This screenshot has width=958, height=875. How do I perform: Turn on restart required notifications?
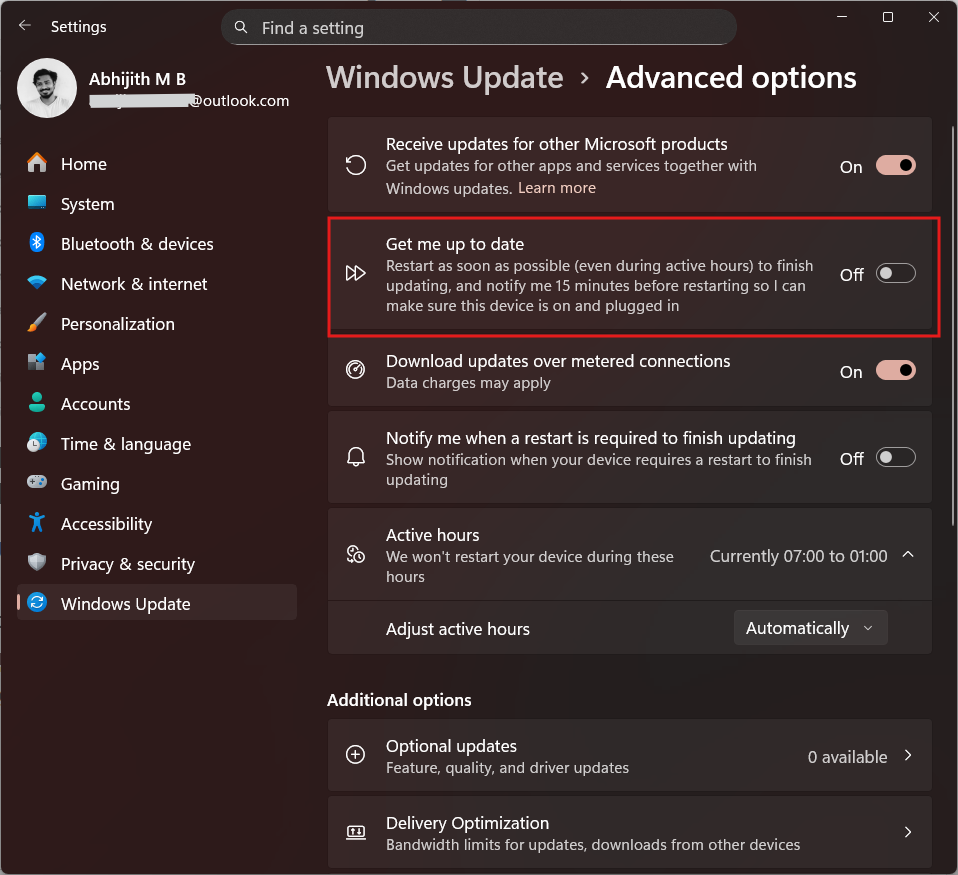pos(895,456)
